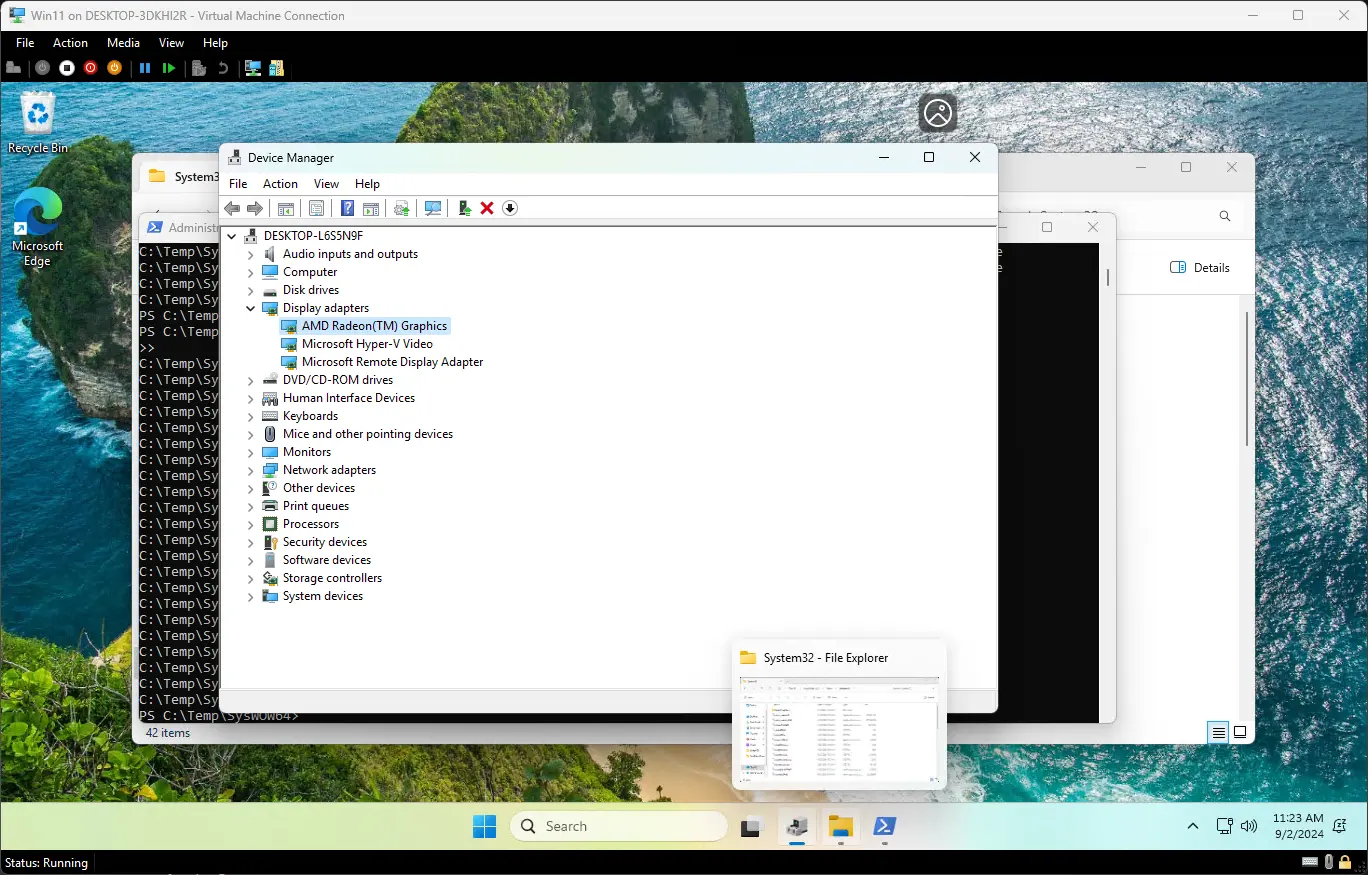Open Help menu in Device Manager
The width and height of the screenshot is (1368, 875).
tap(367, 184)
